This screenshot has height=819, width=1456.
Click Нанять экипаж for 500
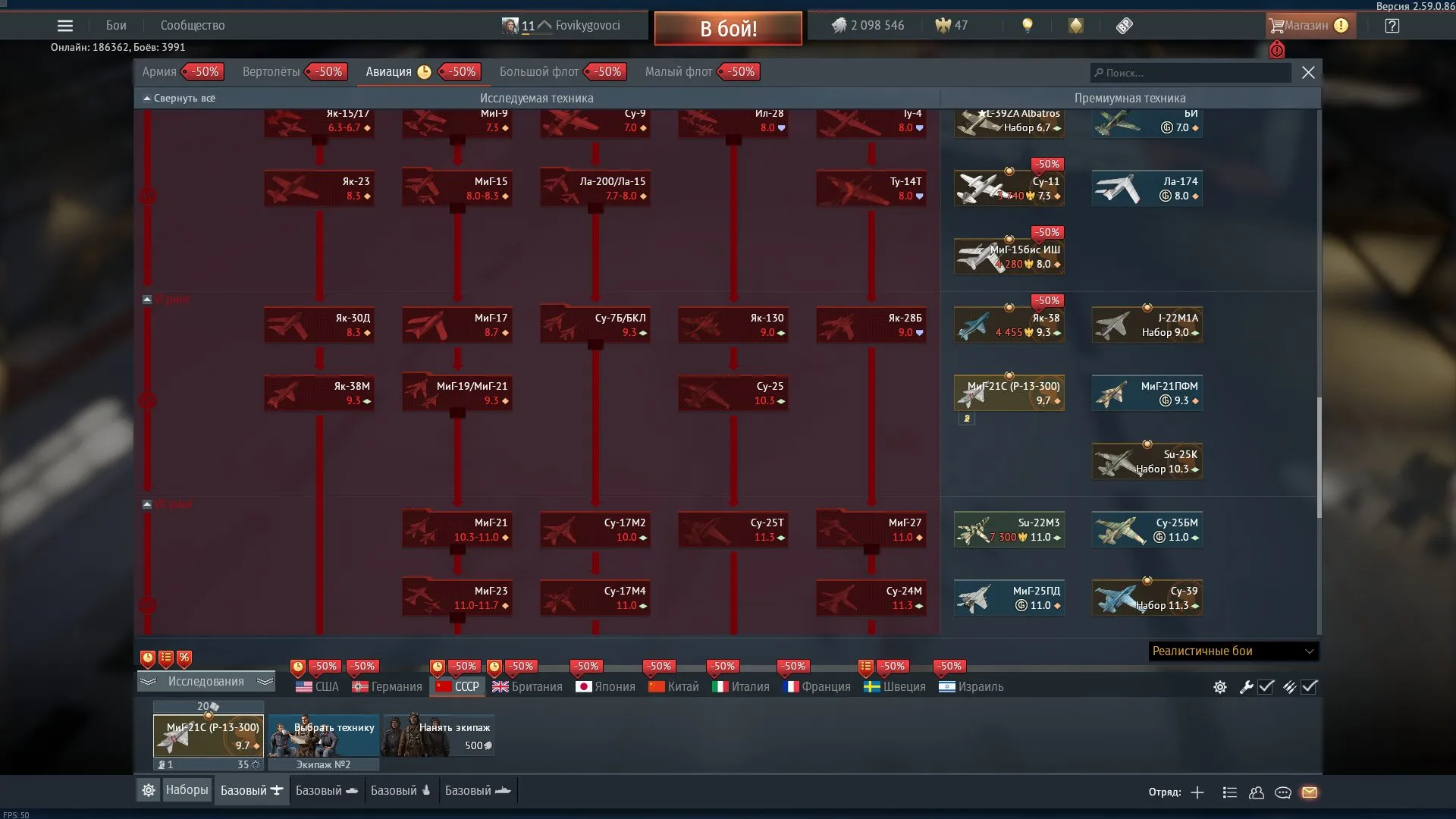438,736
